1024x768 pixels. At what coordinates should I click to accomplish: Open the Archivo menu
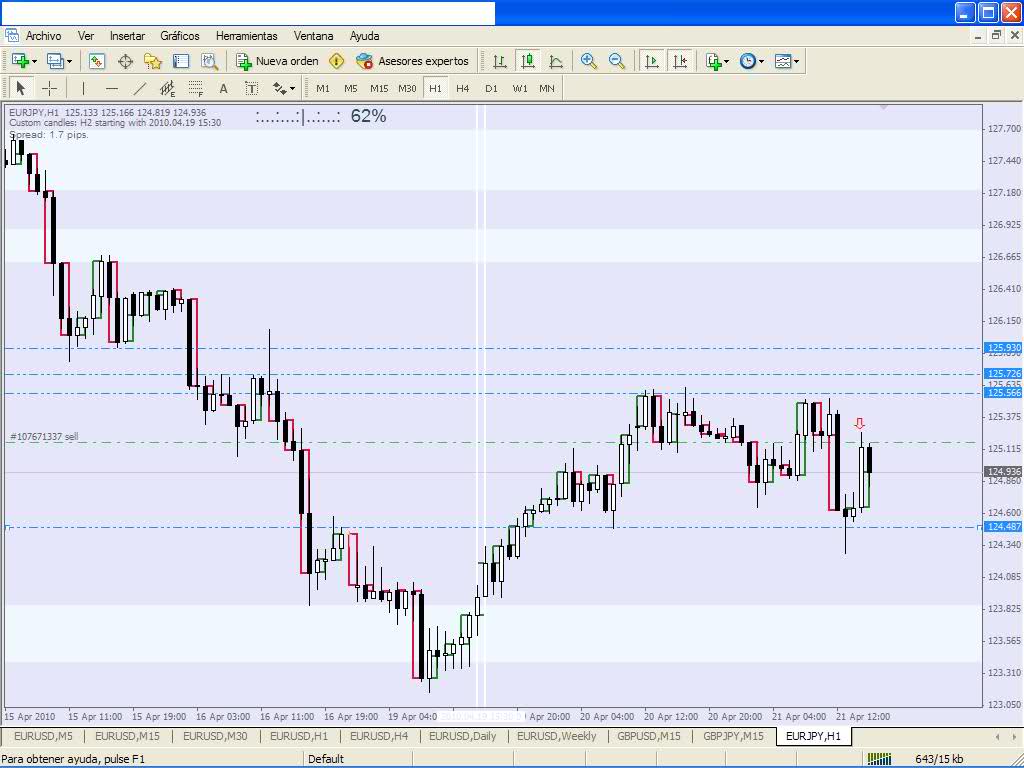43,36
